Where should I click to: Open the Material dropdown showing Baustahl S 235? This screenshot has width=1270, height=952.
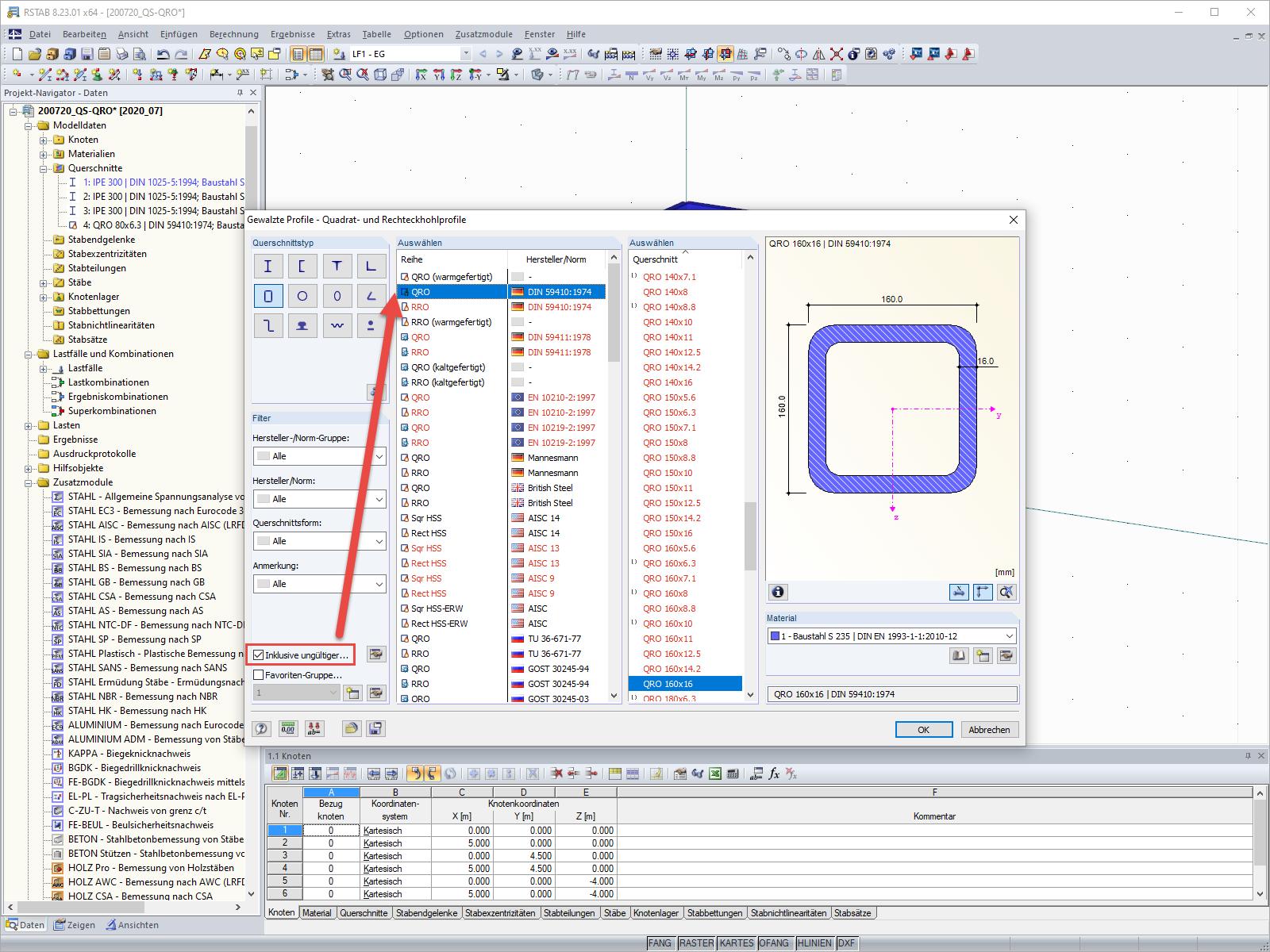892,636
